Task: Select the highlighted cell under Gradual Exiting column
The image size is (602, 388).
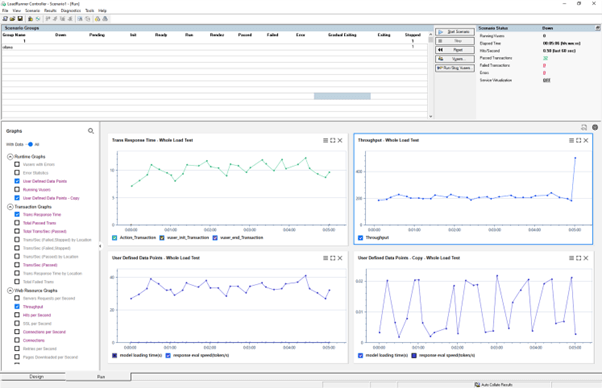Action: coord(342,96)
